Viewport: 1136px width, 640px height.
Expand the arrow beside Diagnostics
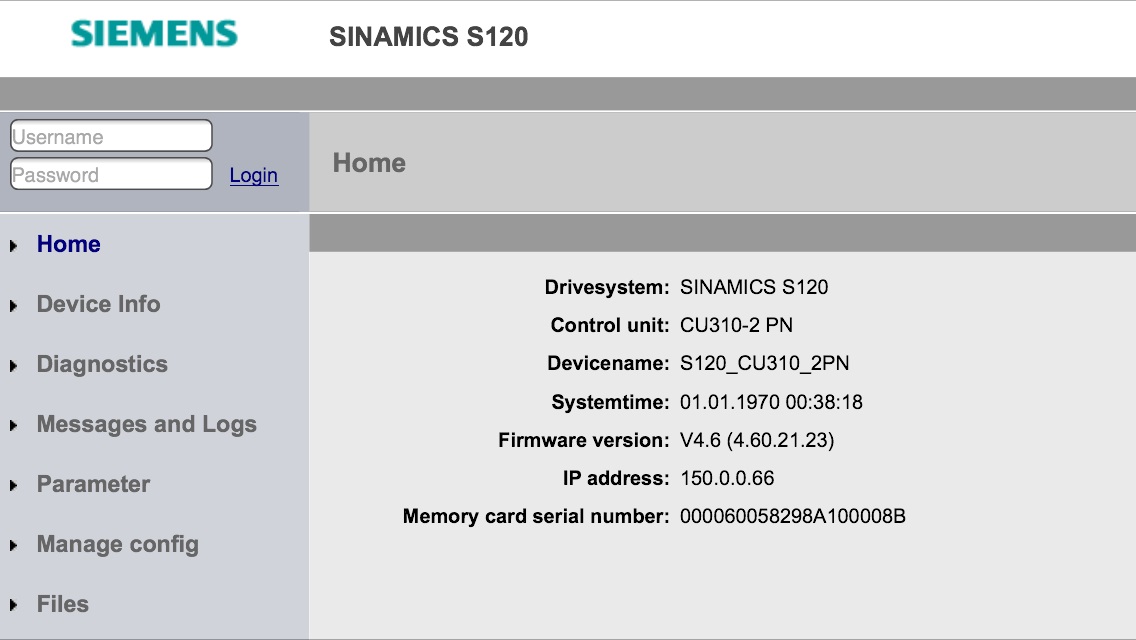pyautogui.click(x=14, y=366)
